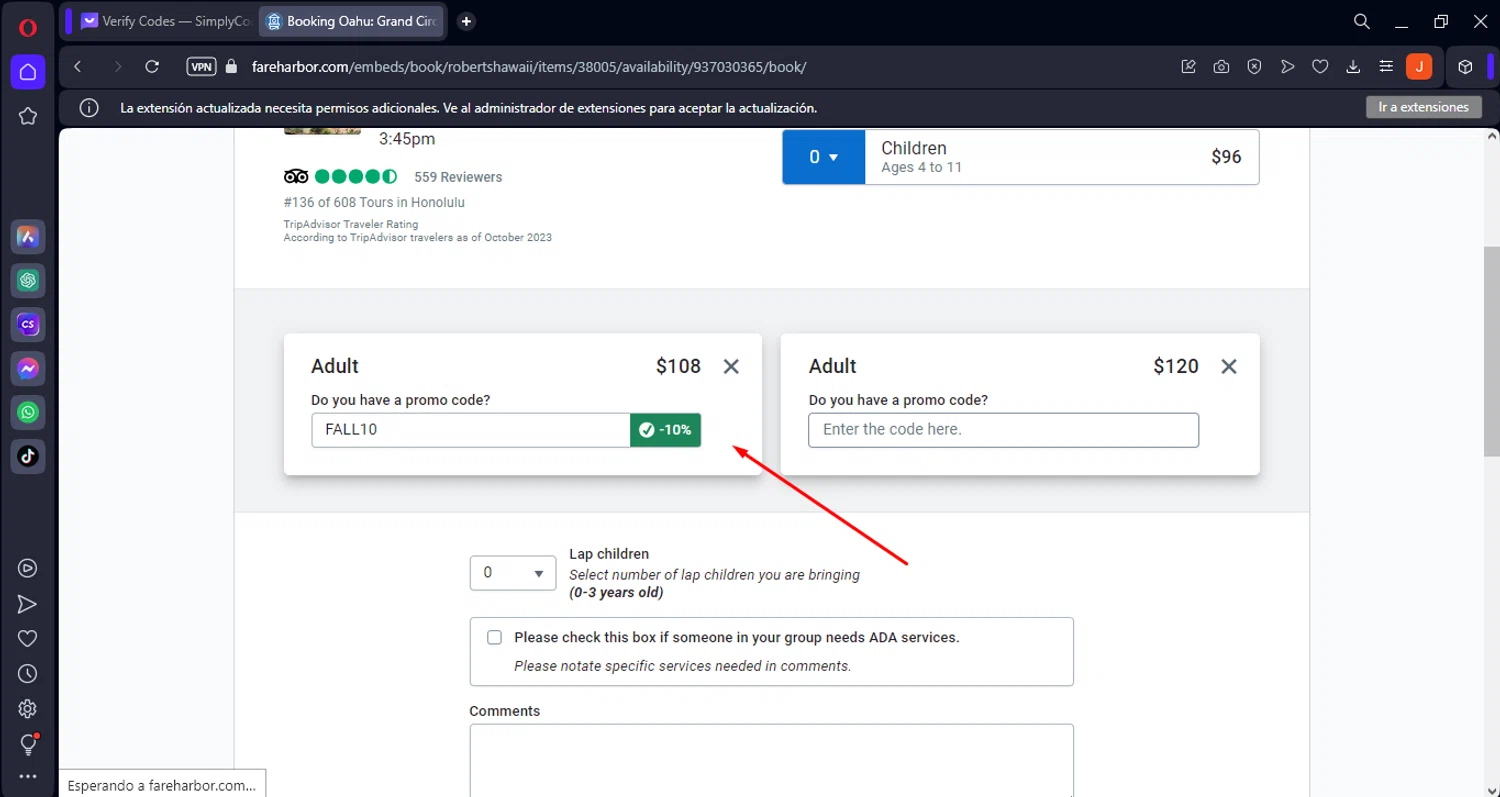Screen dimensions: 1500x797
Task: Open the purple CS sidebar app
Action: click(x=28, y=325)
